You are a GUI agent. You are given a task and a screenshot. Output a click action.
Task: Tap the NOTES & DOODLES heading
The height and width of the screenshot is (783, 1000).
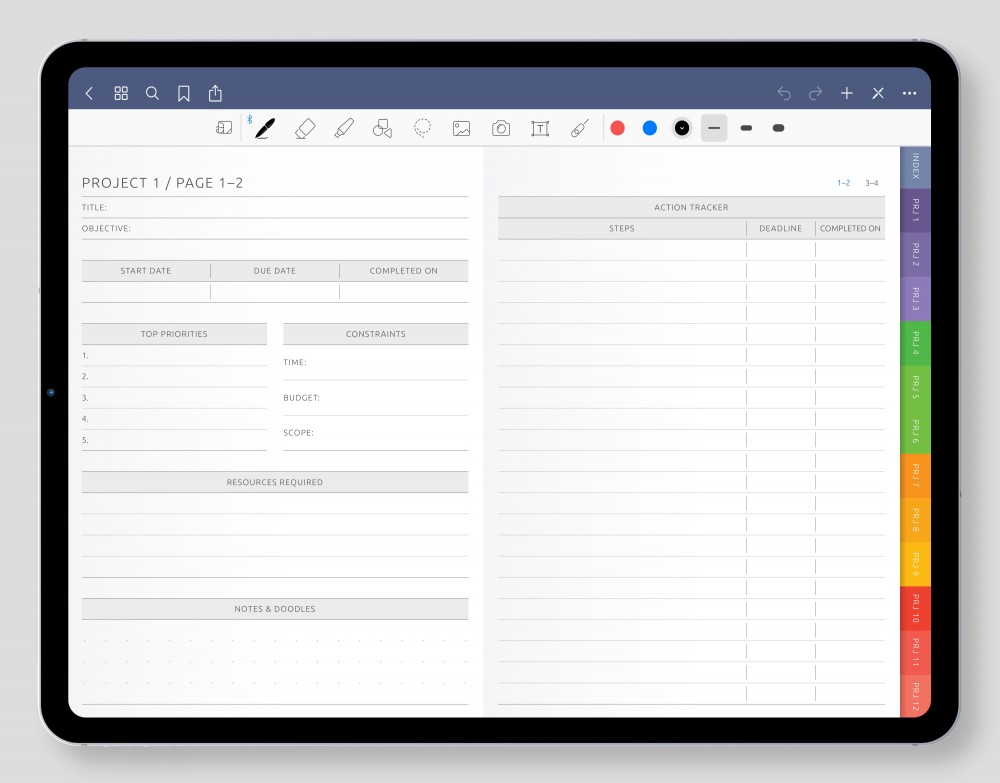click(x=275, y=609)
